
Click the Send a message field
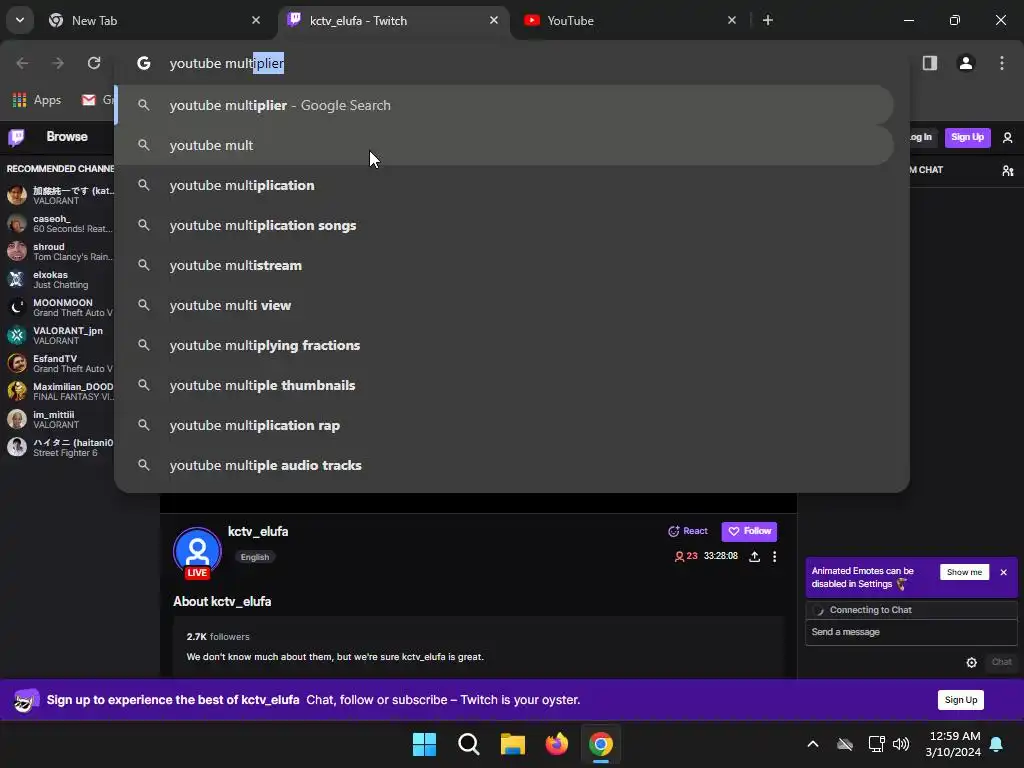[x=911, y=632]
